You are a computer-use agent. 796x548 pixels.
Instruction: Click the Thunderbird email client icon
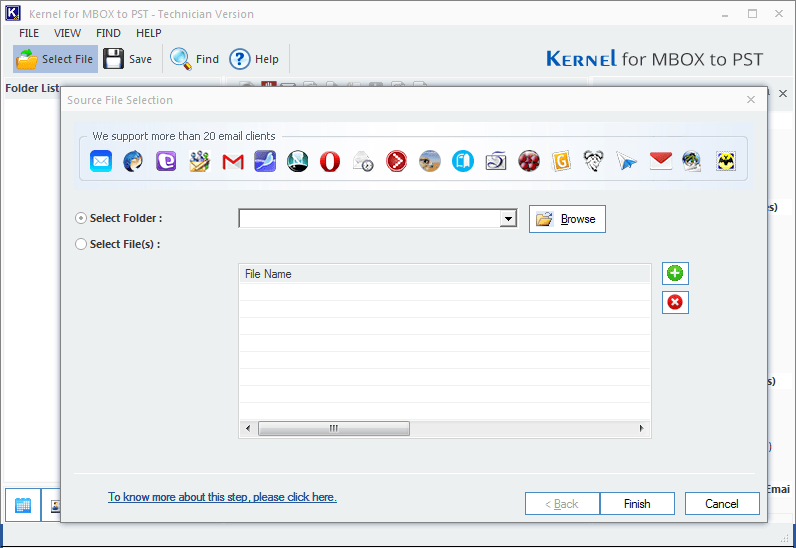pos(133,162)
